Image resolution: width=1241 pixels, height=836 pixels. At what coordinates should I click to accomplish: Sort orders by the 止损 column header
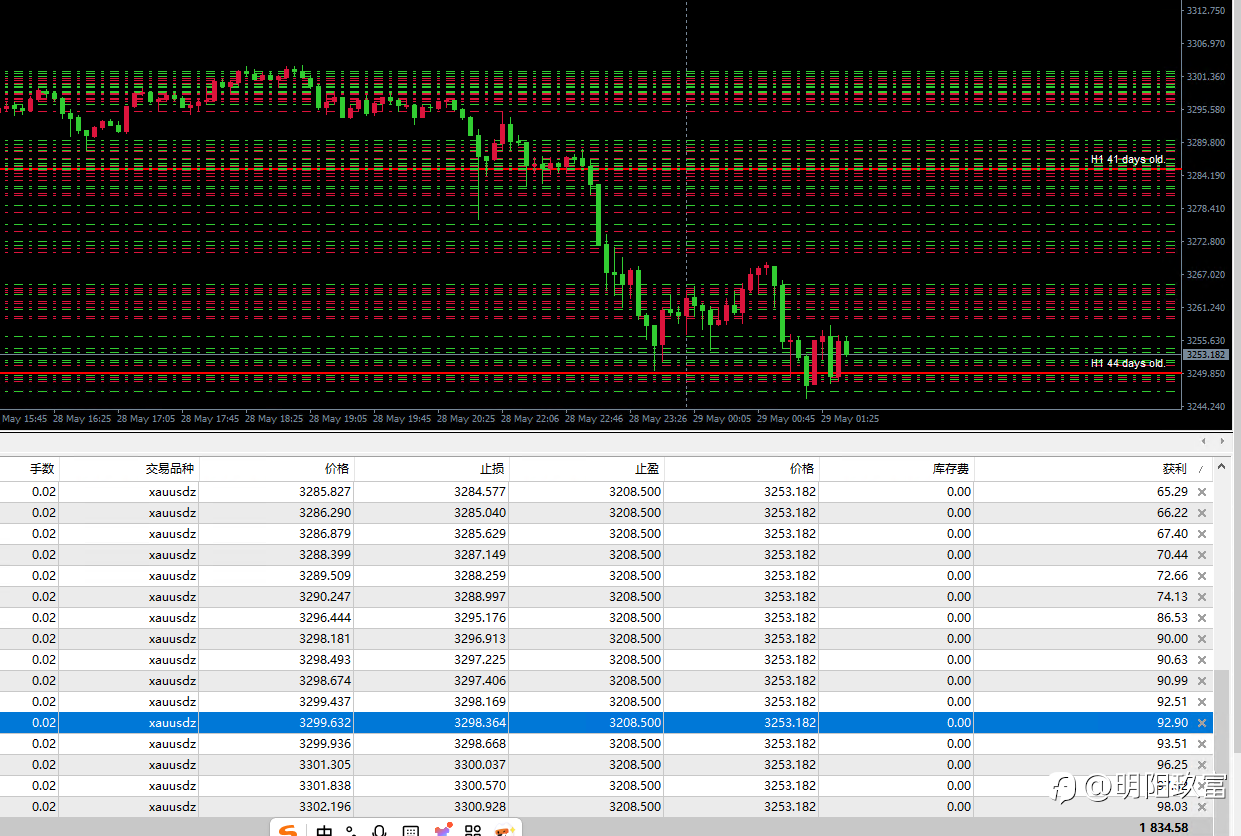coord(492,468)
